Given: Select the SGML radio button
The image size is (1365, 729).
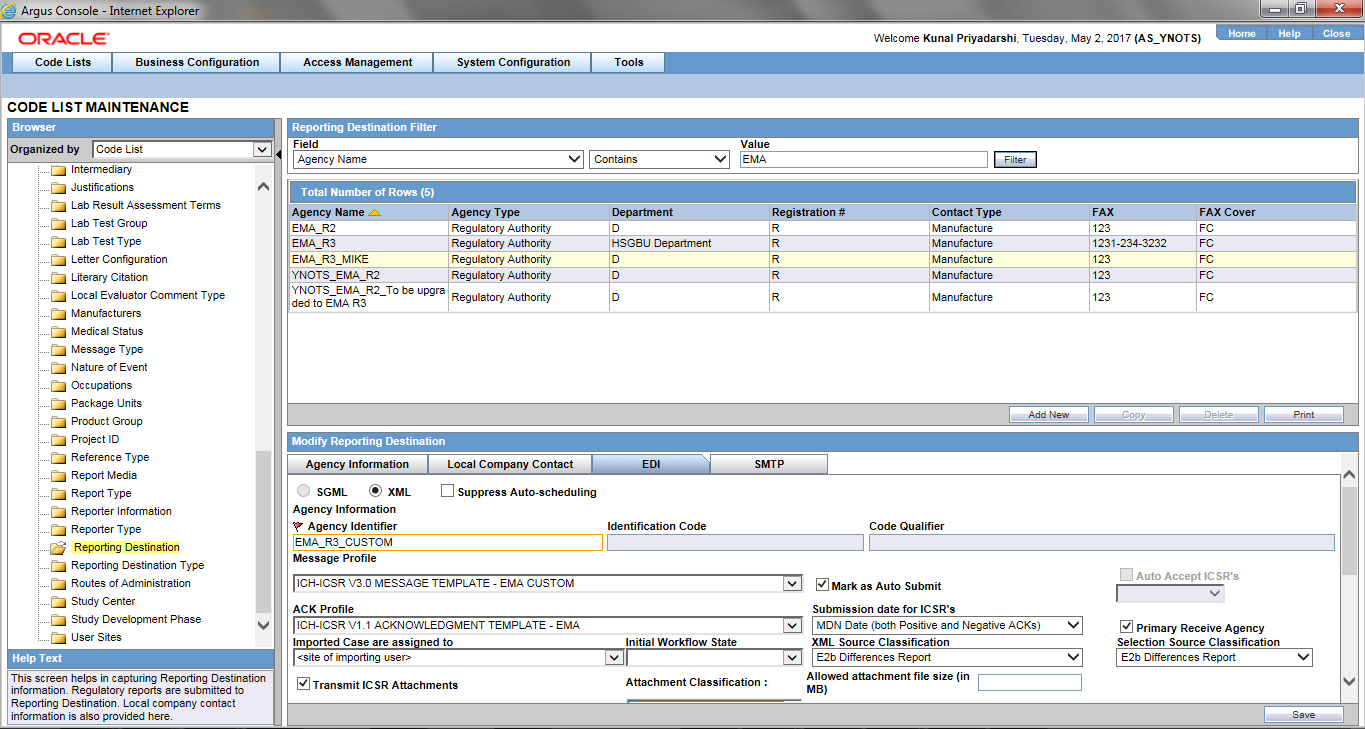Looking at the screenshot, I should tap(304, 491).
